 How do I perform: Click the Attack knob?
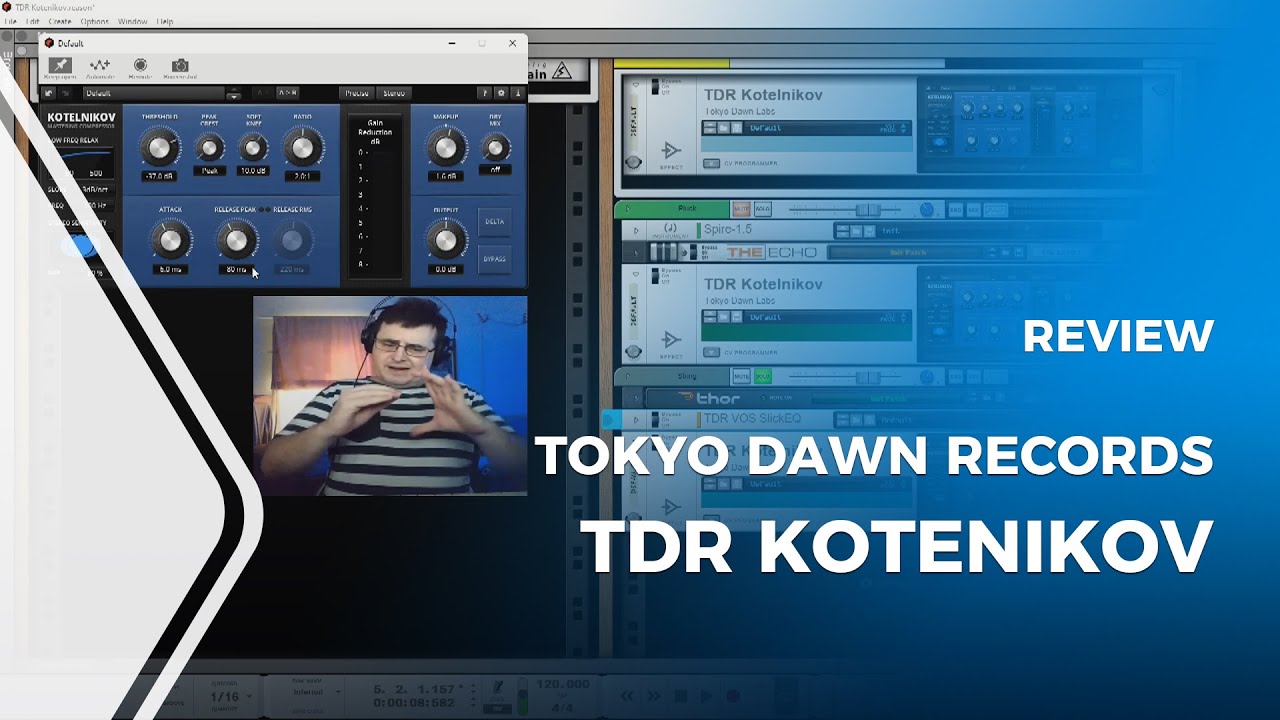tap(169, 240)
